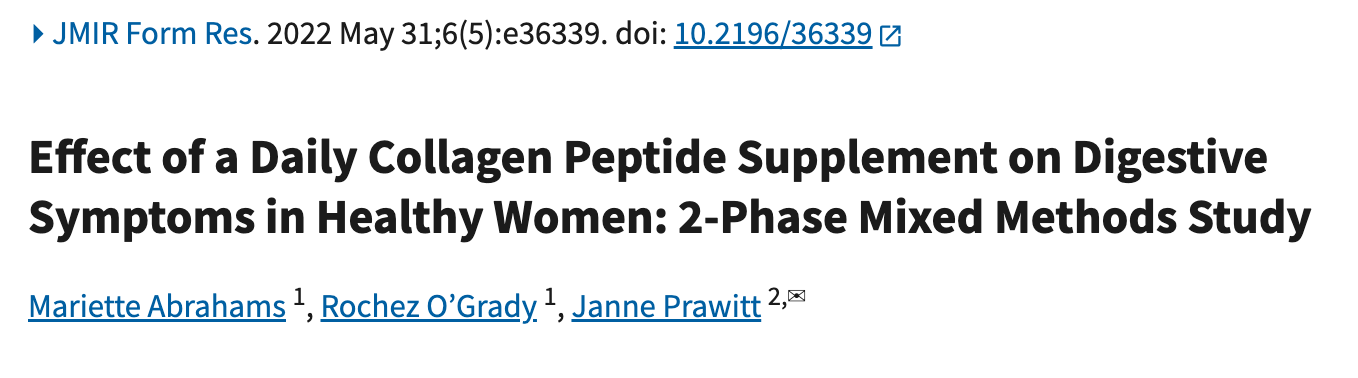Open the JMIR Form Res journal link
The height and width of the screenshot is (378, 1358).
click(154, 35)
